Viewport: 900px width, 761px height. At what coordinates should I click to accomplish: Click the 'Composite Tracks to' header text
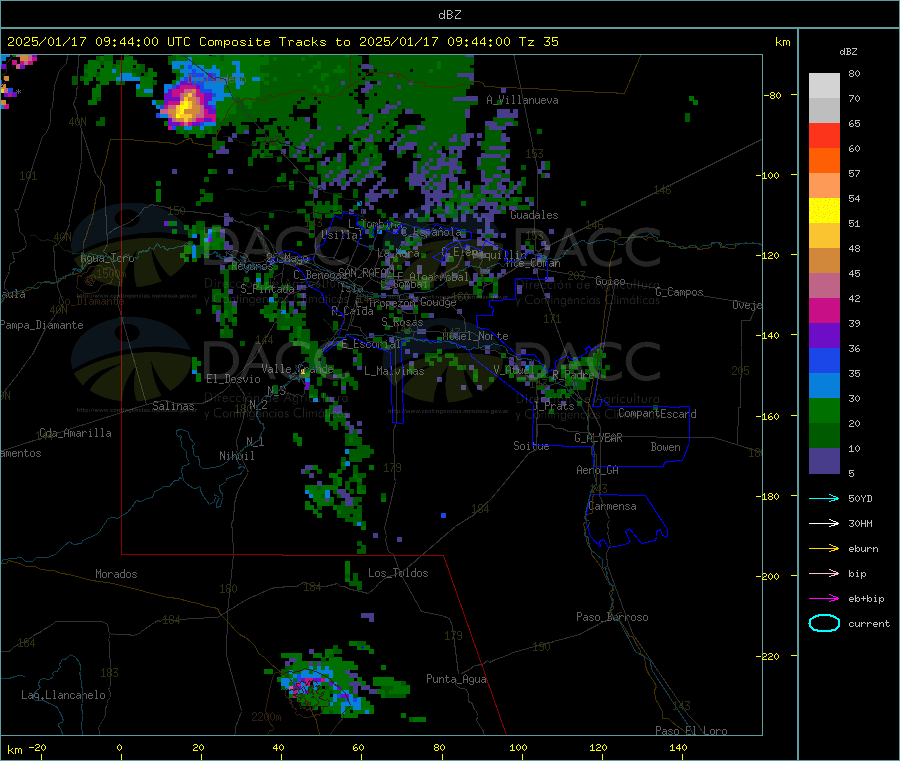point(274,42)
